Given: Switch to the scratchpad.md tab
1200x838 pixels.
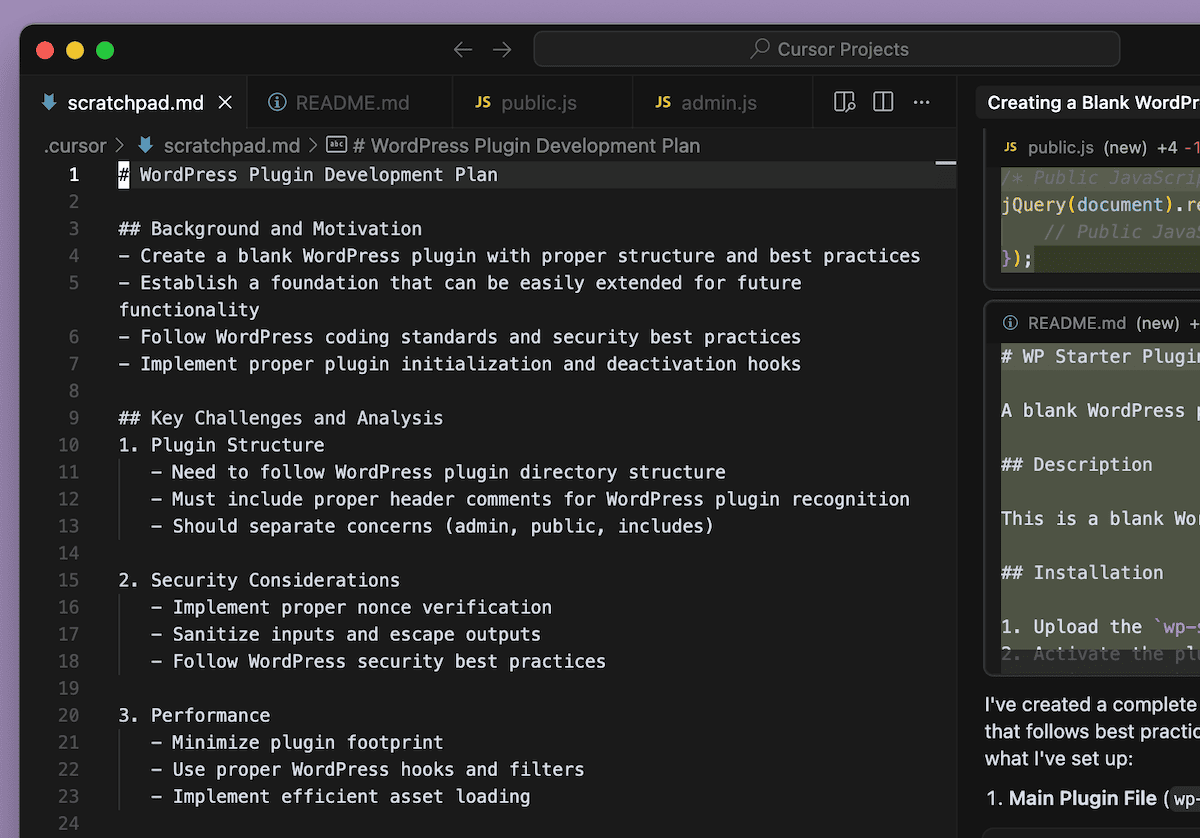Looking at the screenshot, I should (135, 102).
